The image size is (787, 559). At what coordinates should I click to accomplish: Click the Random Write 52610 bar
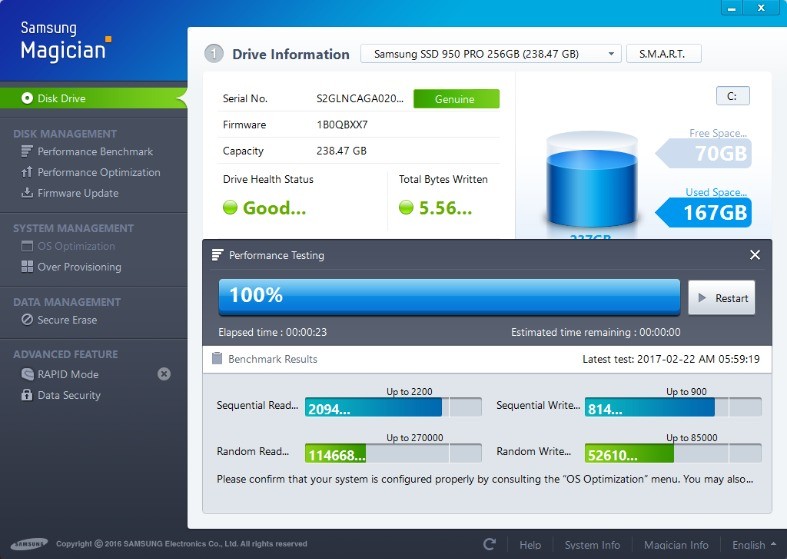(x=673, y=453)
